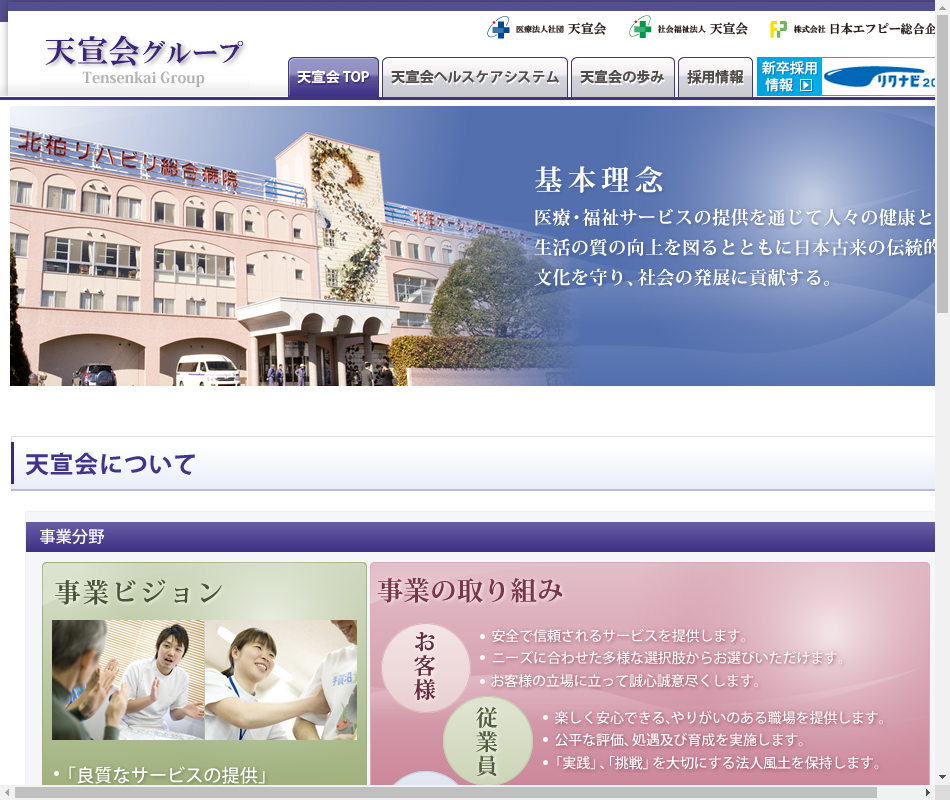Click the green cross icon of 社会福祉法人 天宣会
The width and height of the screenshot is (950, 800).
coord(640,28)
